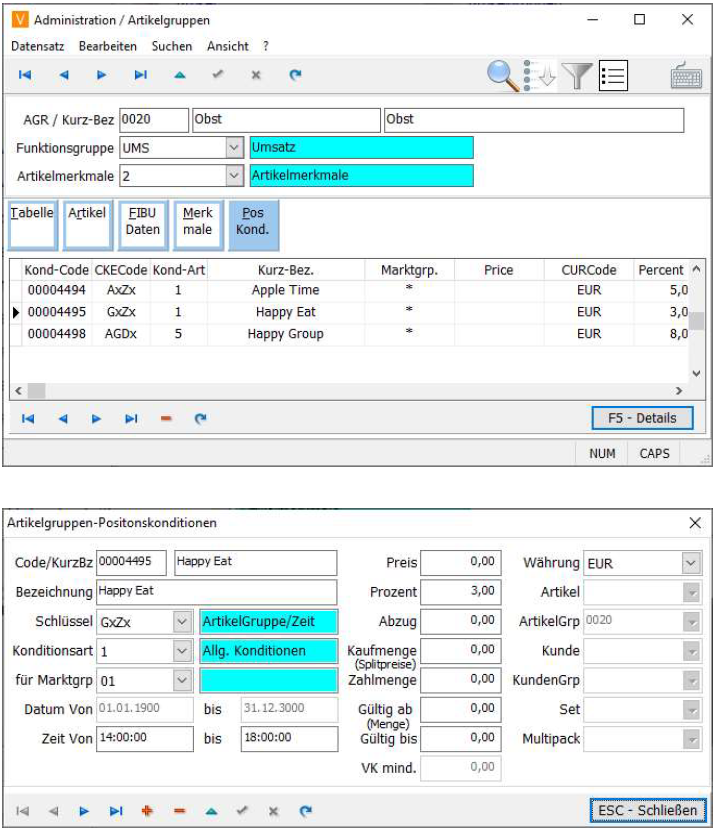The width and height of the screenshot is (715, 828).
Task: Select the Happy Group table row
Action: pyautogui.click(x=285, y=334)
